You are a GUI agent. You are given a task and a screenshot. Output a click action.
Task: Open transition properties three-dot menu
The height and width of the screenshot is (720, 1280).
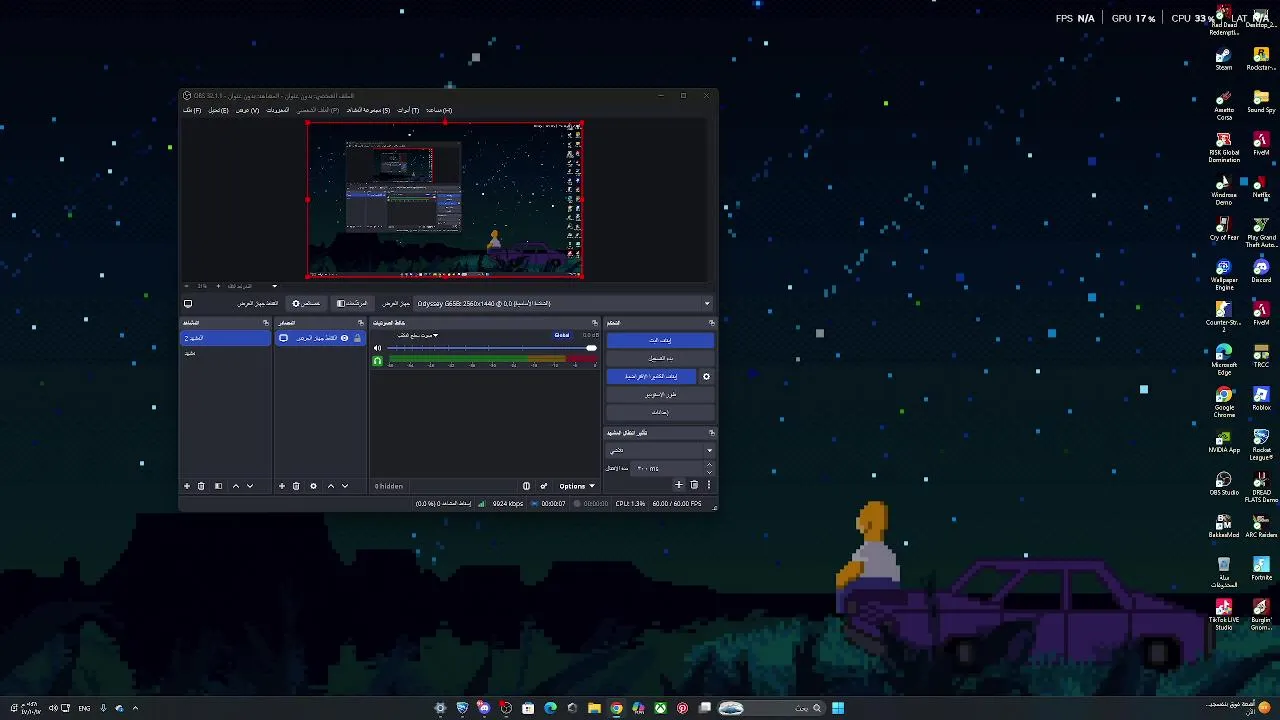pyautogui.click(x=709, y=485)
